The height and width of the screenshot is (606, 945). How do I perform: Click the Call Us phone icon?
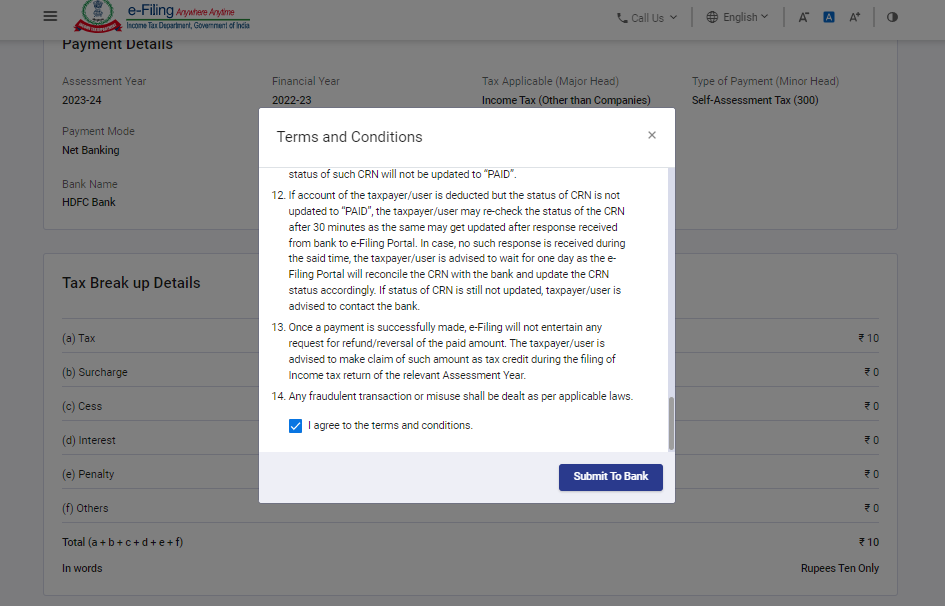(622, 18)
